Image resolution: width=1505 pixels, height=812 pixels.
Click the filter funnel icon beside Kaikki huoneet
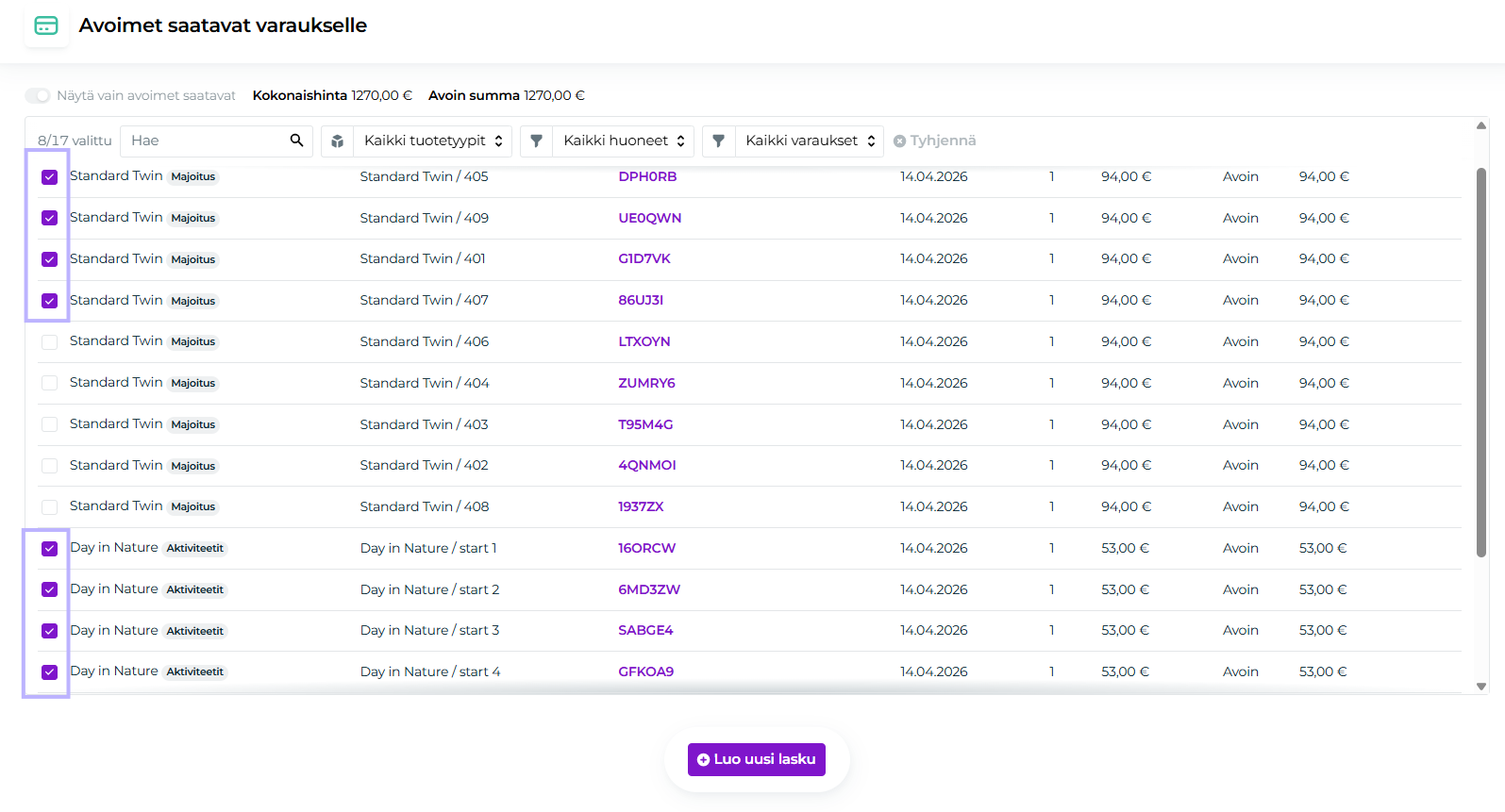pyautogui.click(x=536, y=141)
